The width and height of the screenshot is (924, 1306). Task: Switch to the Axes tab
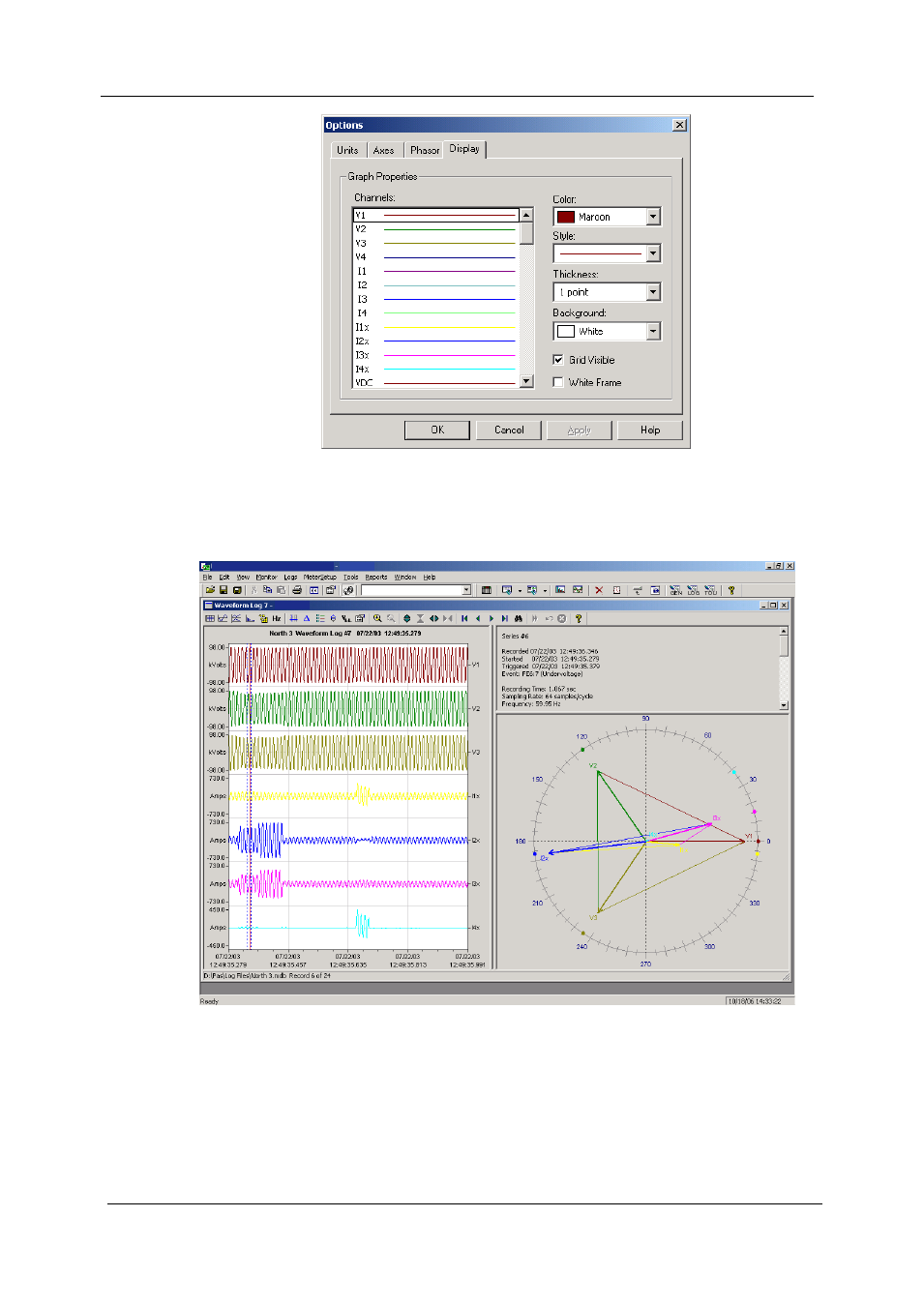384,150
